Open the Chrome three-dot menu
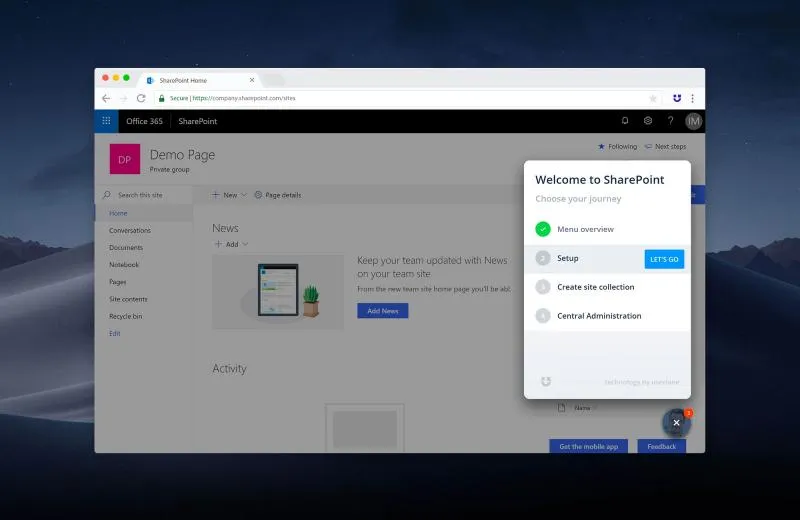Viewport: 800px width, 520px height. (x=692, y=98)
